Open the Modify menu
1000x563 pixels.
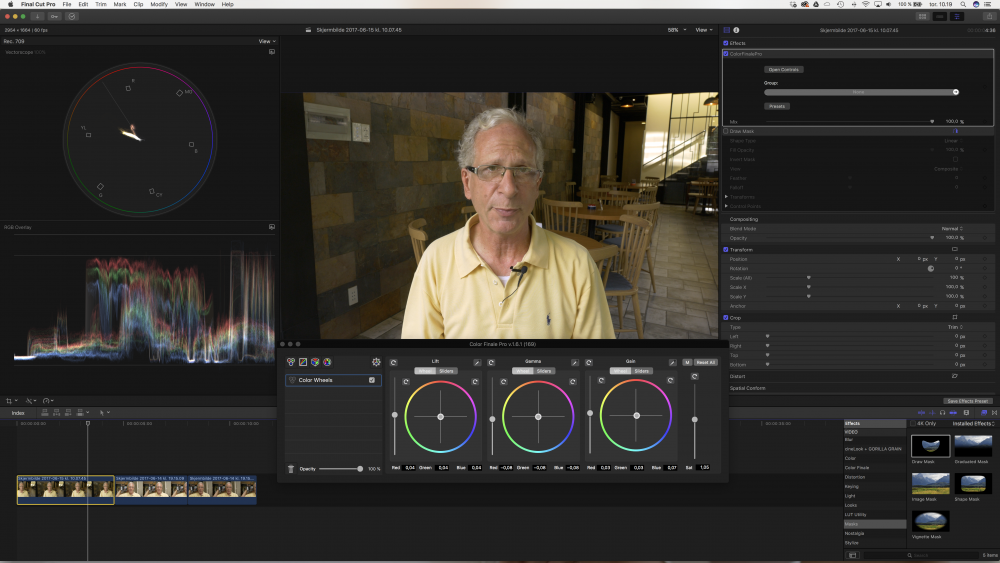159,4
